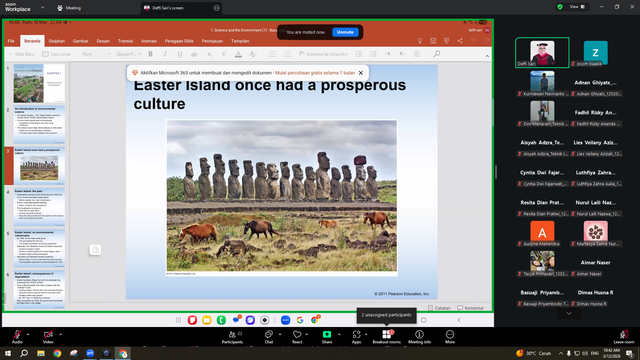Screen dimensions: 640x360
Task: Switch to the Animasi tab
Action: tap(149, 41)
